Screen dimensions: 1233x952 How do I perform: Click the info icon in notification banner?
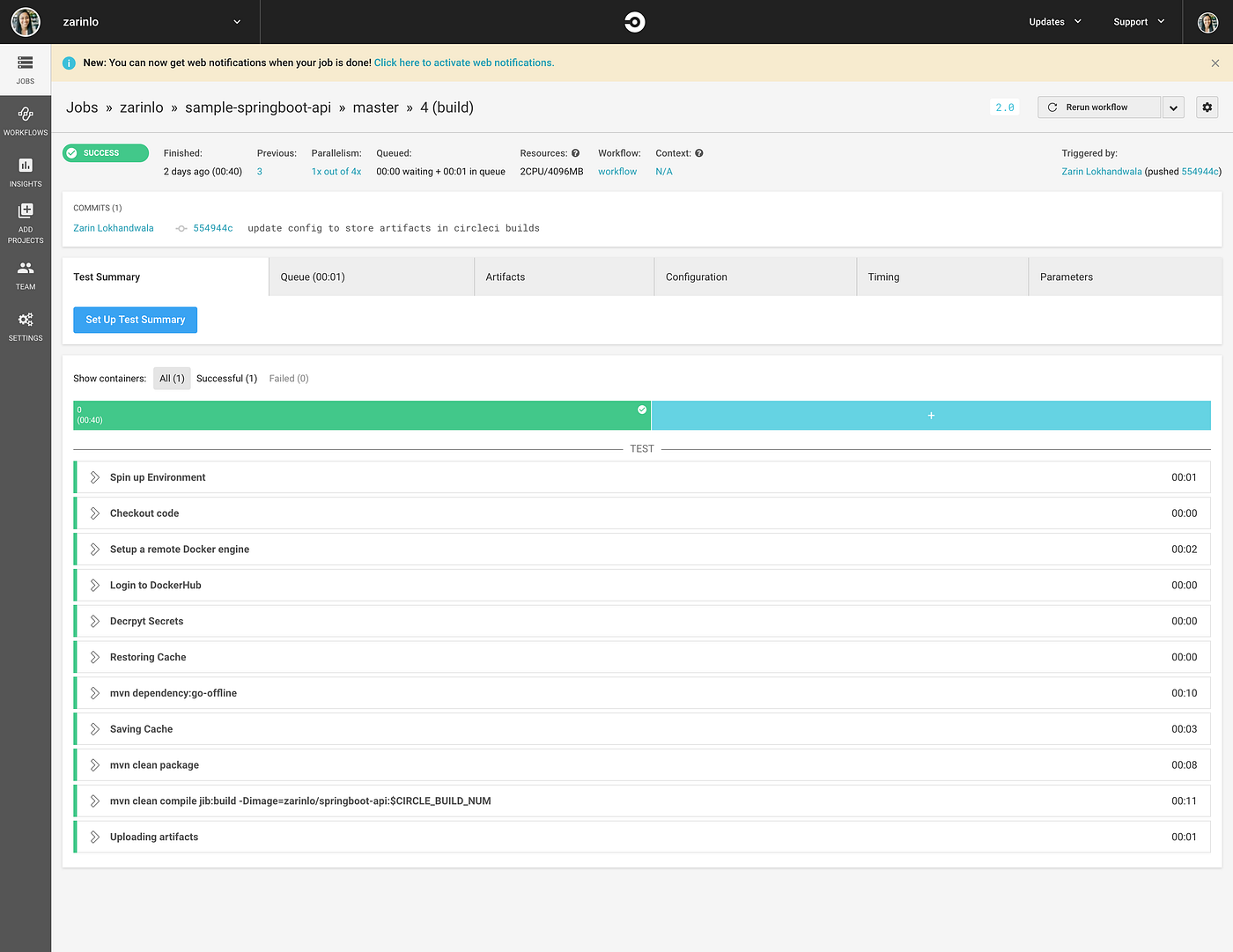point(69,63)
